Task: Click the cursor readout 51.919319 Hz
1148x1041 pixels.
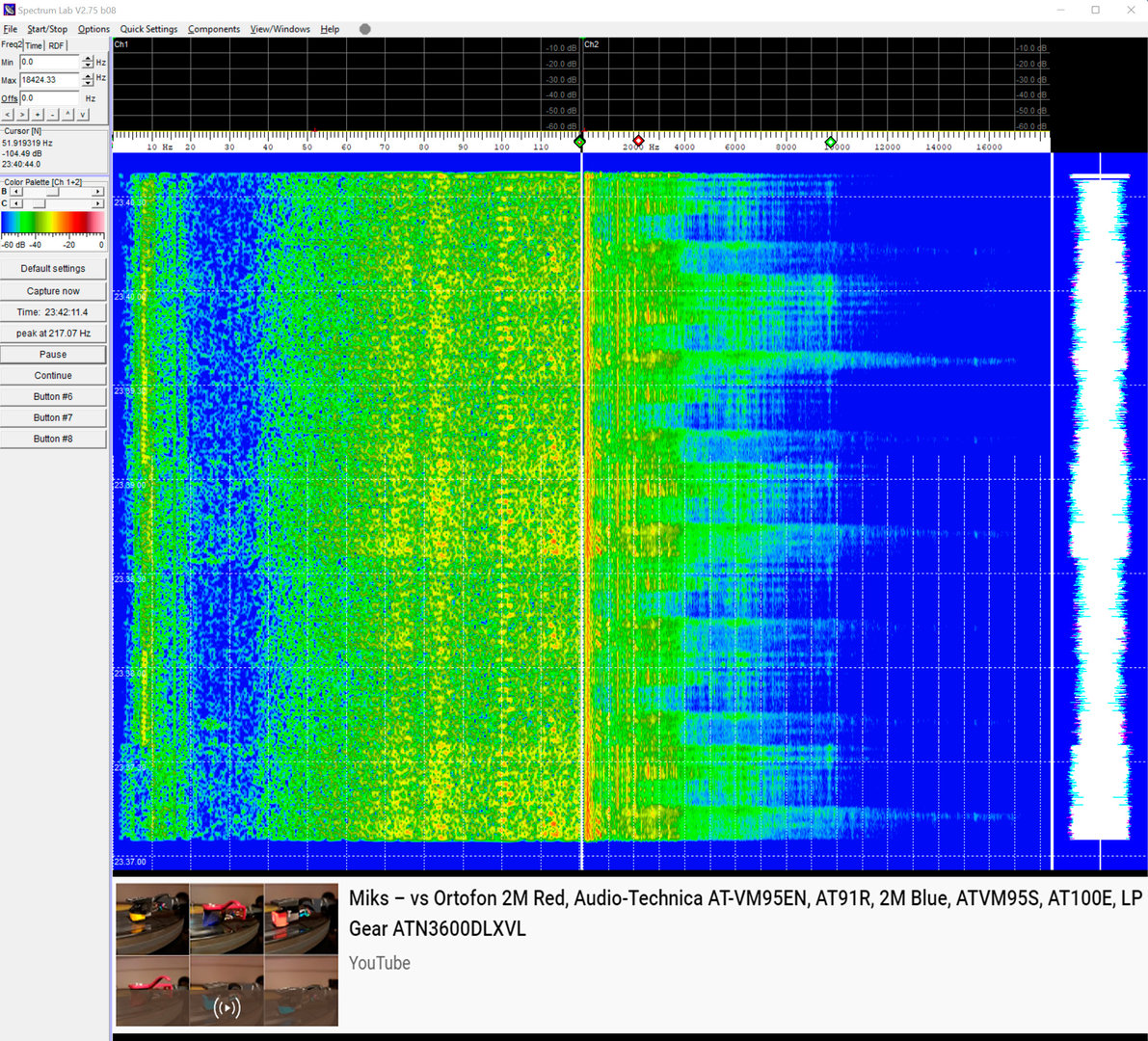Action: (x=27, y=144)
